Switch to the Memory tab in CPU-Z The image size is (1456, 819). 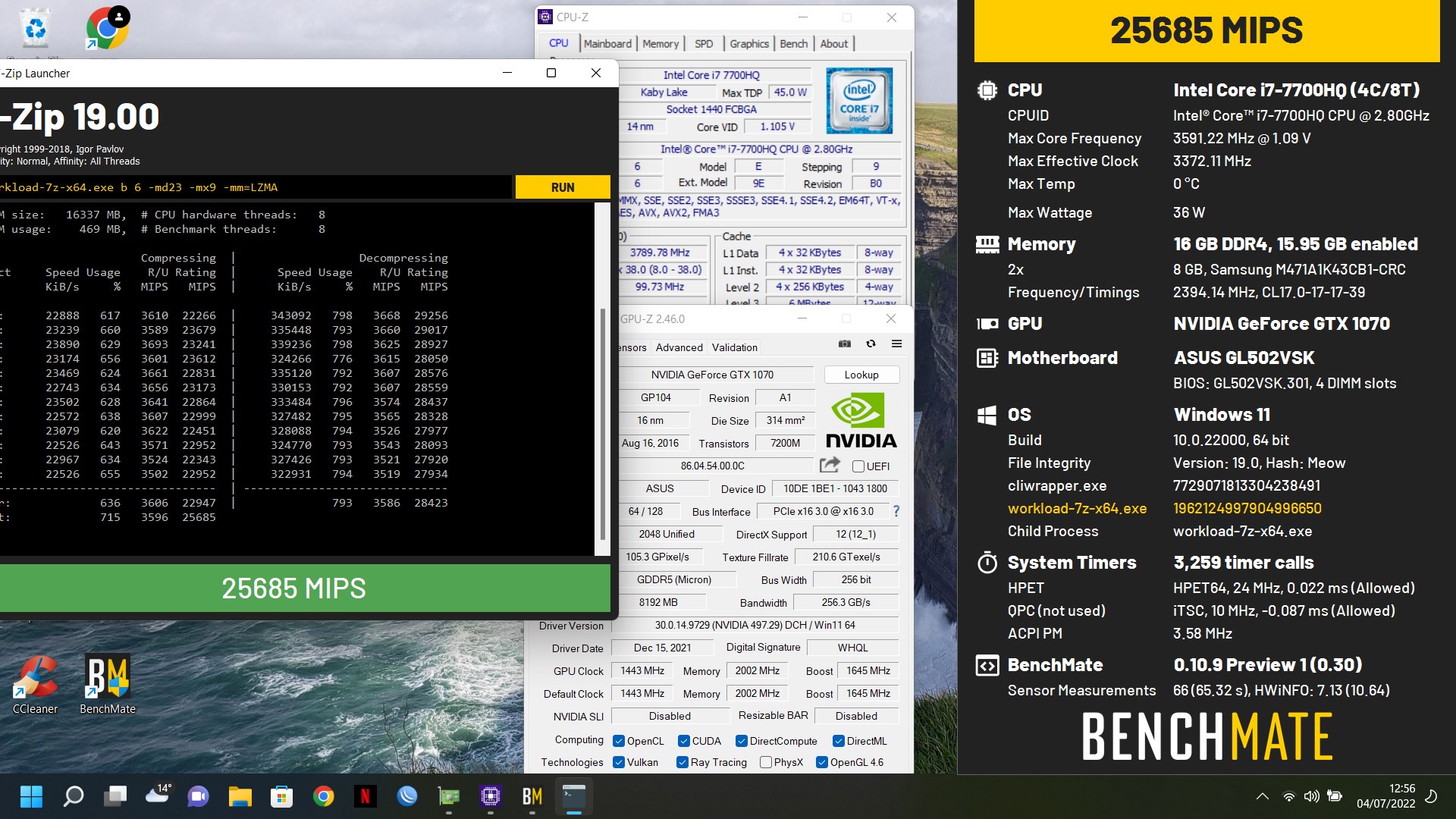(x=661, y=44)
